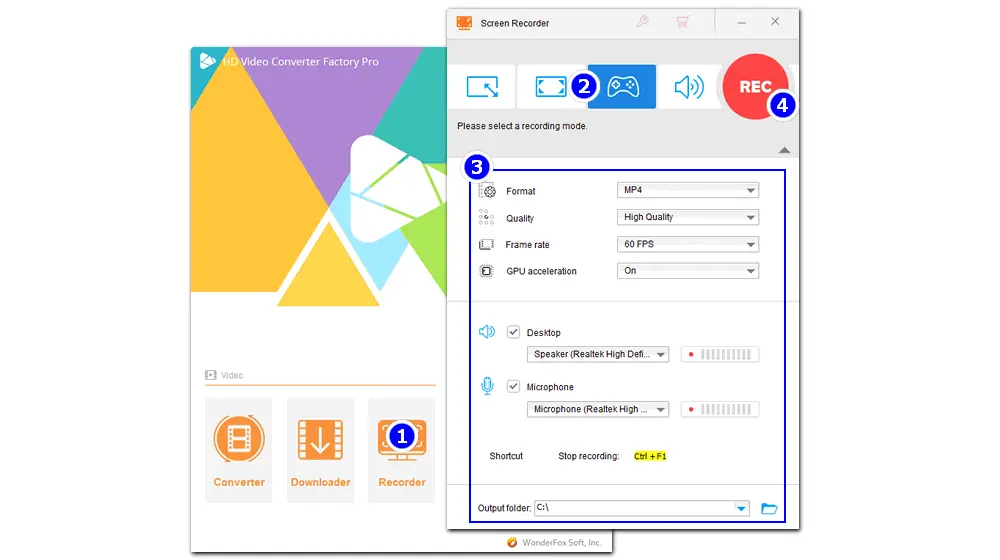This screenshot has width=1000, height=560.
Task: Collapse the settings panel with the up arrow
Action: click(784, 151)
